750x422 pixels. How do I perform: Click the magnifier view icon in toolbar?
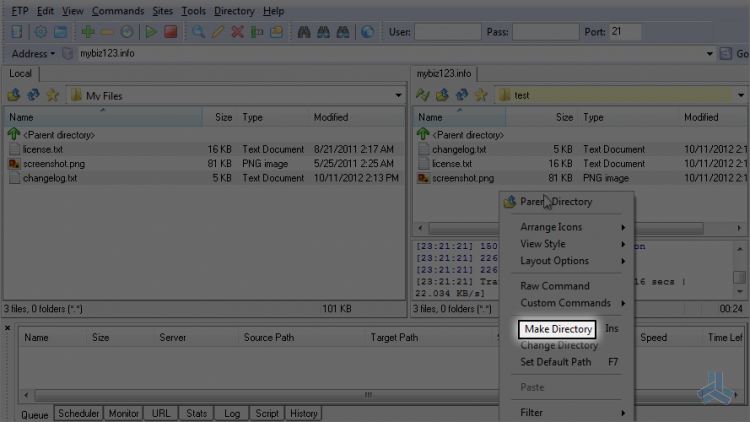tap(198, 32)
